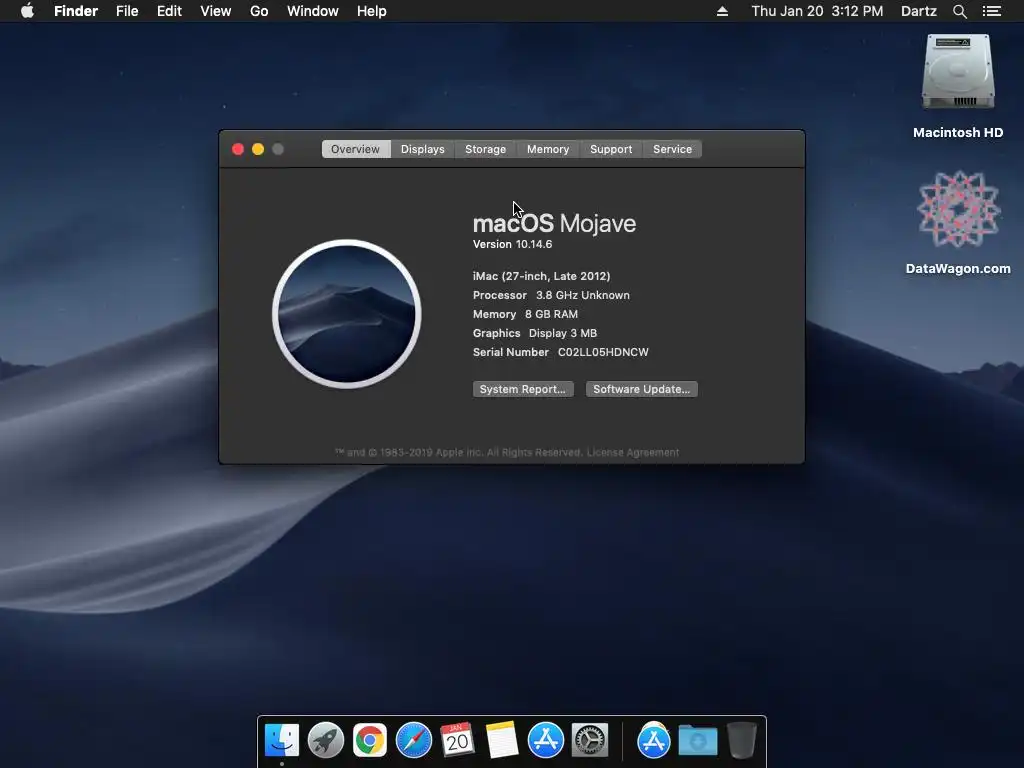Screen dimensions: 1024x768
Task: Launch Launchpad rocket icon in Dock
Action: [326, 740]
